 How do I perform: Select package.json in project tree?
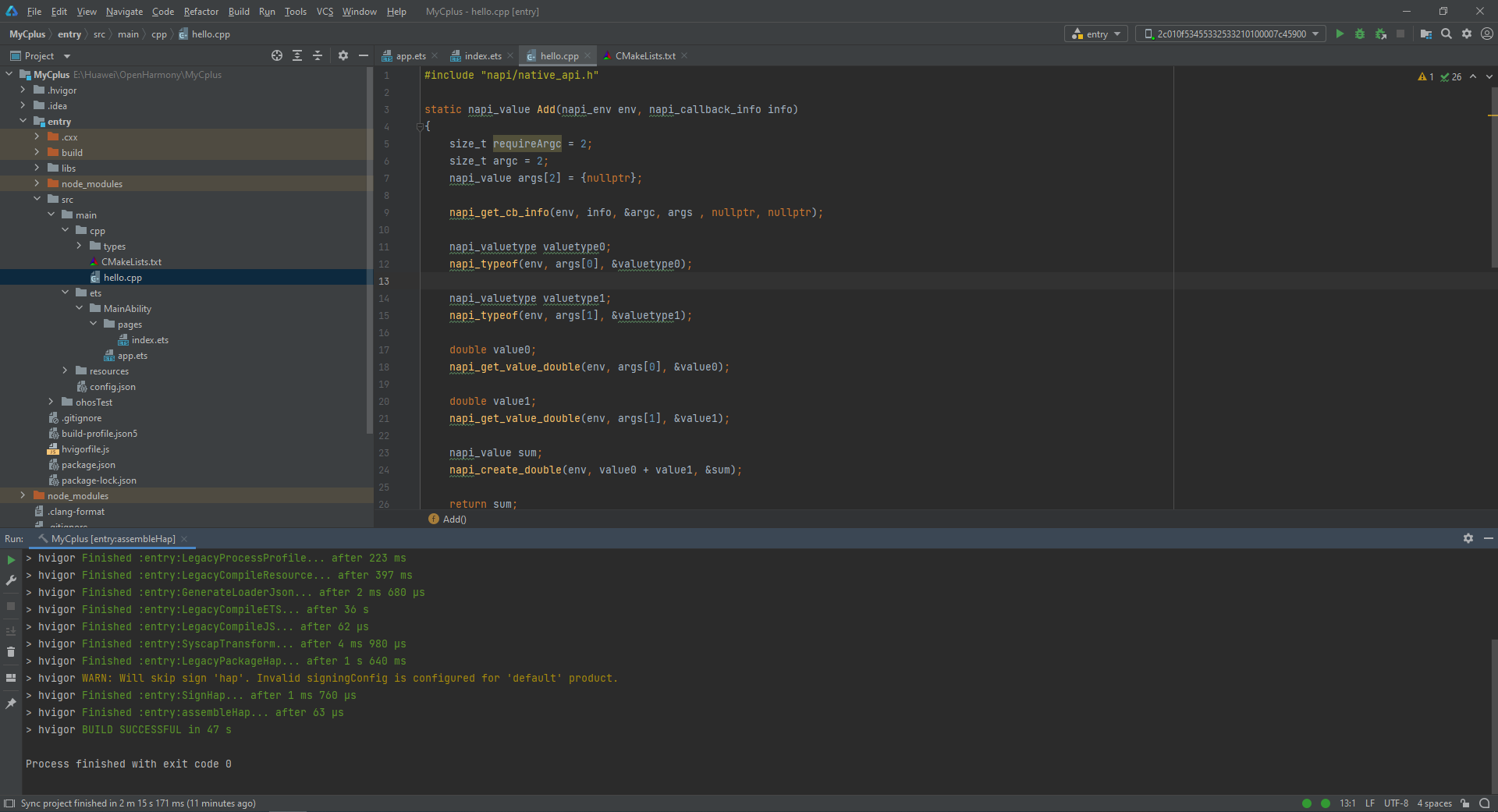(88, 464)
